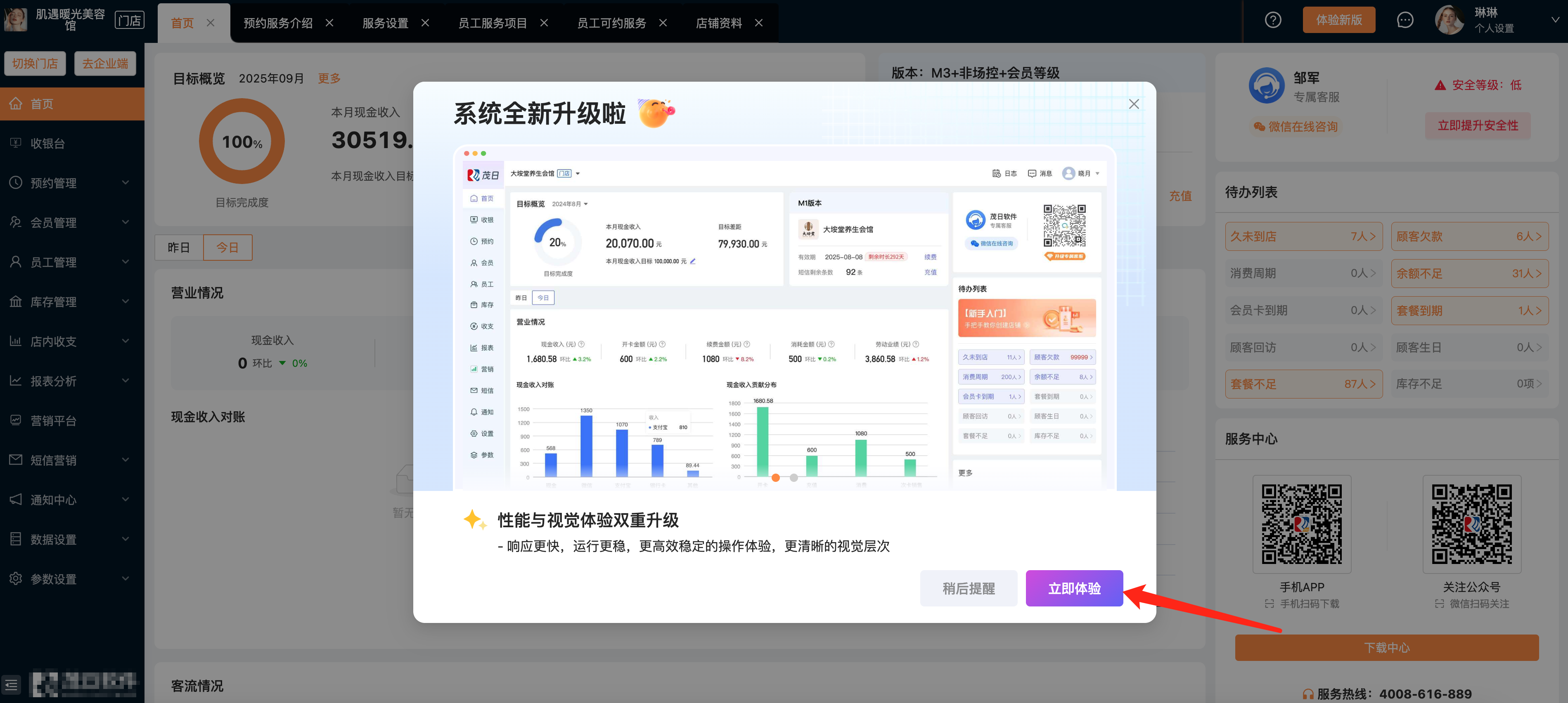Close the system upgrade dialog
1568x703 pixels.
point(1133,104)
